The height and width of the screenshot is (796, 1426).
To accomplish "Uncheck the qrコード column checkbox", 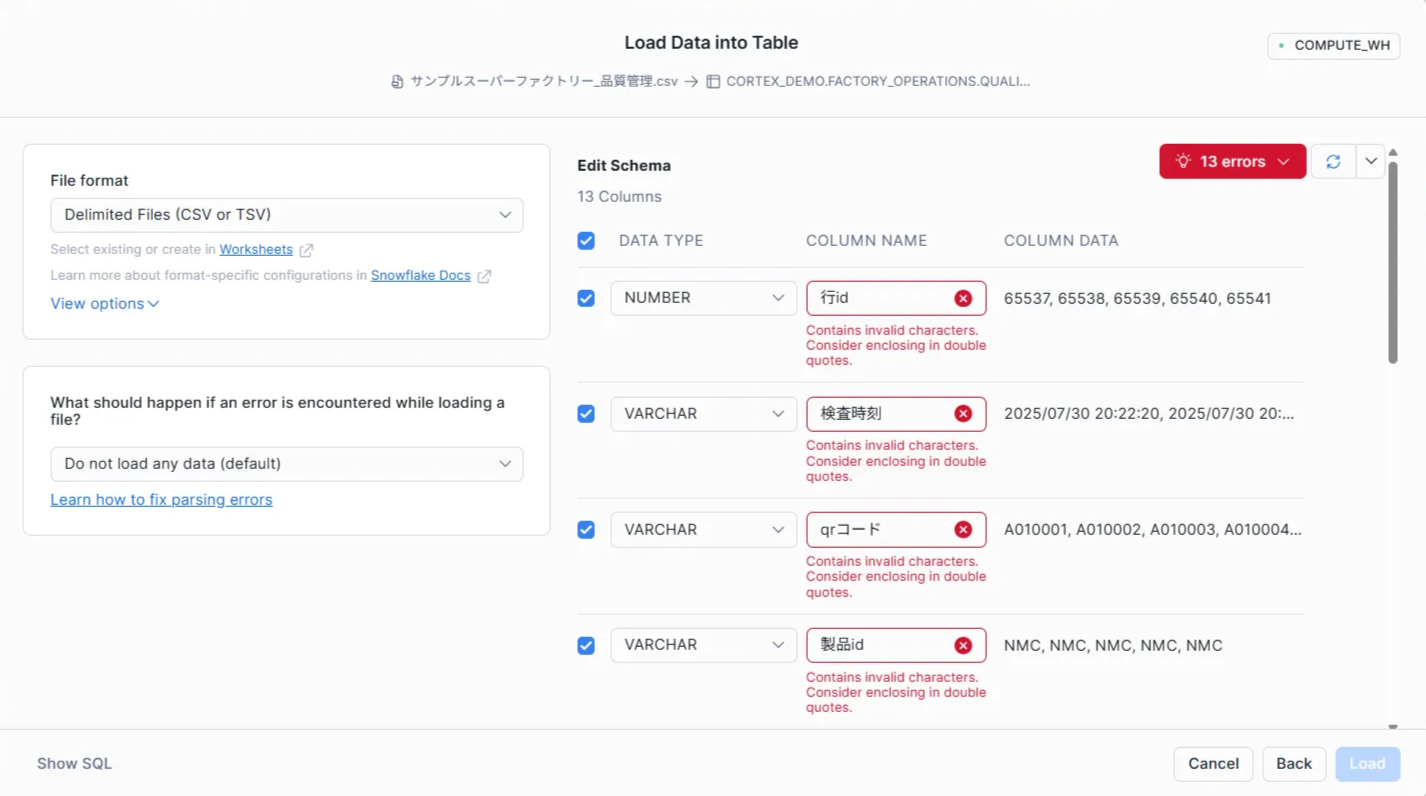I will (586, 530).
